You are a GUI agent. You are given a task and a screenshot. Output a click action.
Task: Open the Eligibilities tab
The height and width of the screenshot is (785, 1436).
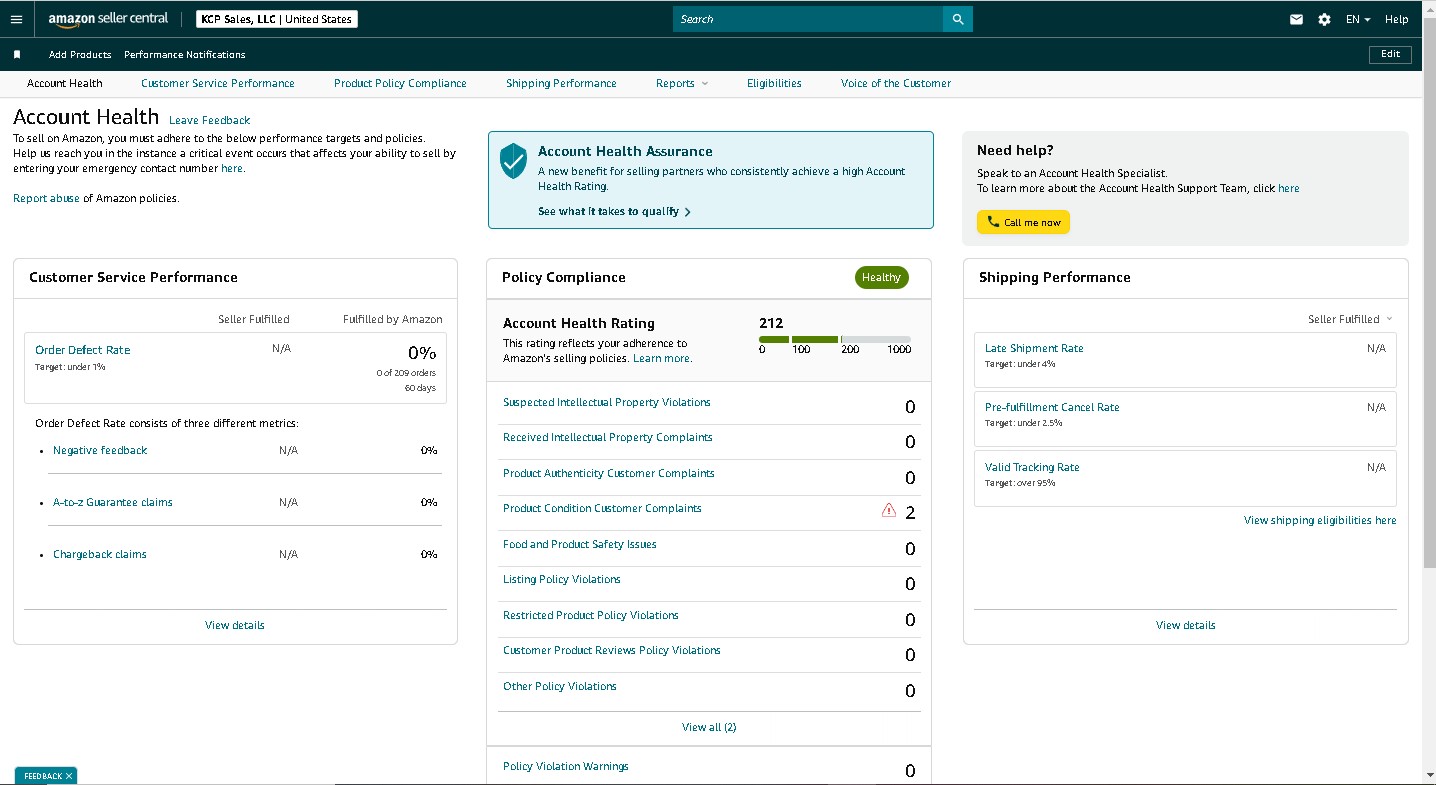(x=774, y=83)
